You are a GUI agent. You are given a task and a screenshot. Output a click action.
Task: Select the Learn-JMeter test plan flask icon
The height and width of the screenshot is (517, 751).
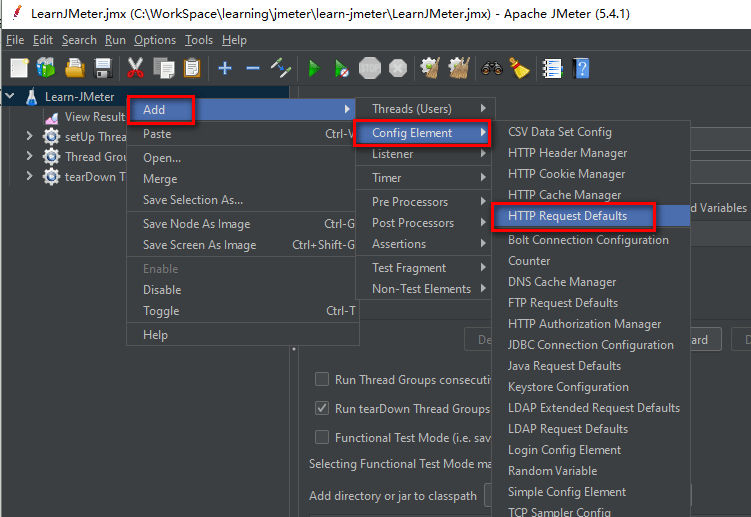click(32, 97)
